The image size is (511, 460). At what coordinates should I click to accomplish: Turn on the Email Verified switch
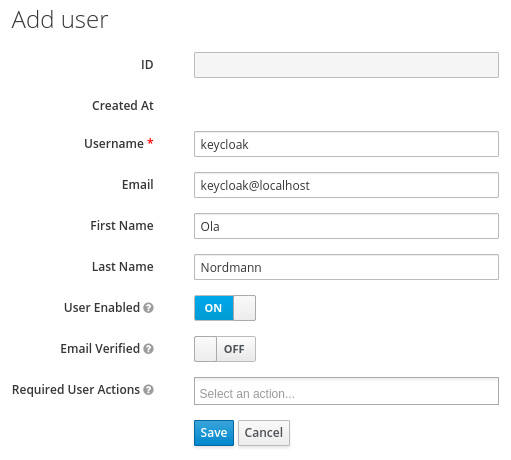[x=225, y=349]
